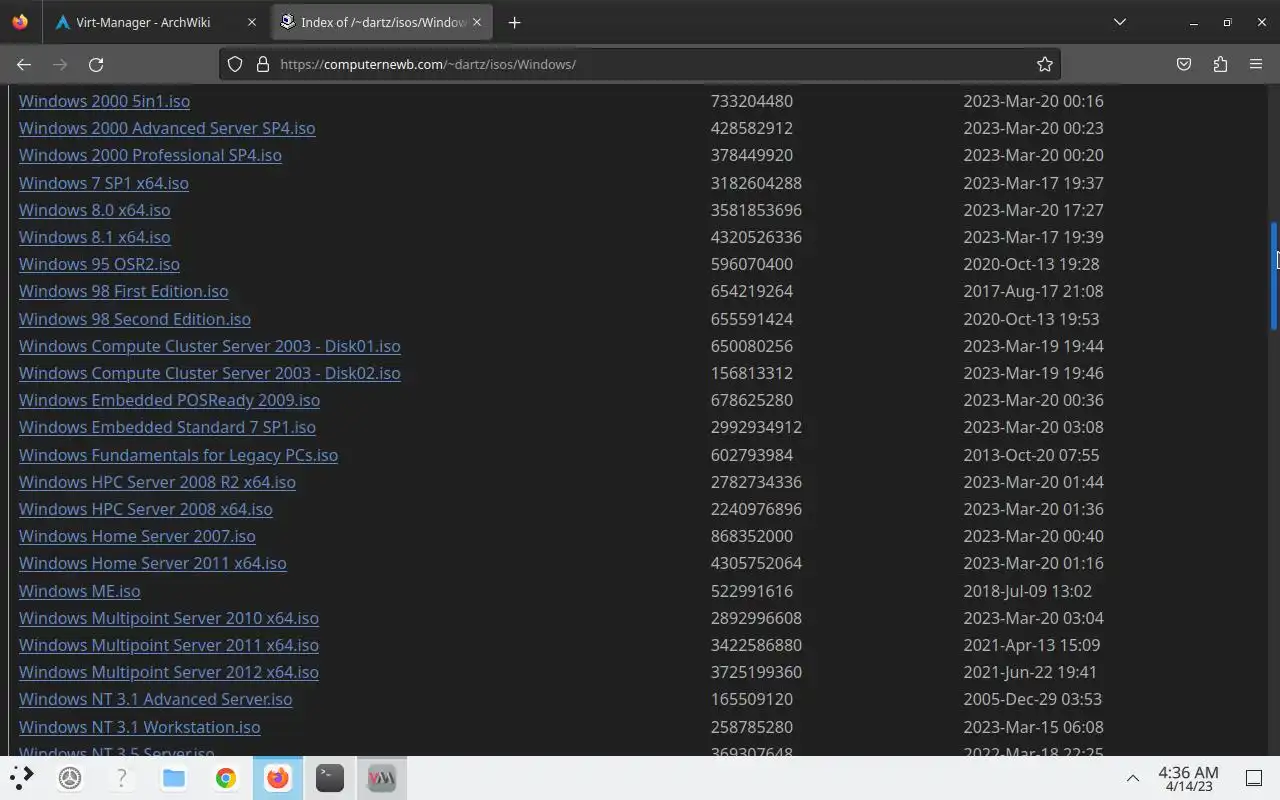Close the Virt-Manager ArchWiki tab
Viewport: 1280px width, 800px height.
point(251,22)
